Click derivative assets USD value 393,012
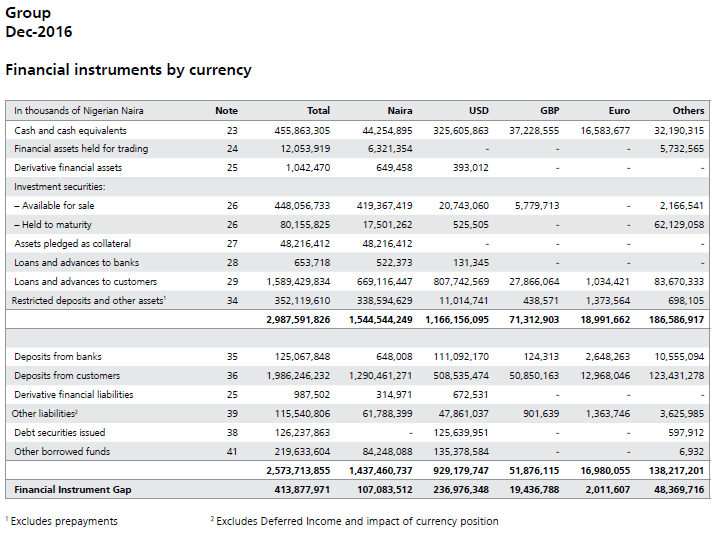This screenshot has height=534, width=726. click(471, 168)
